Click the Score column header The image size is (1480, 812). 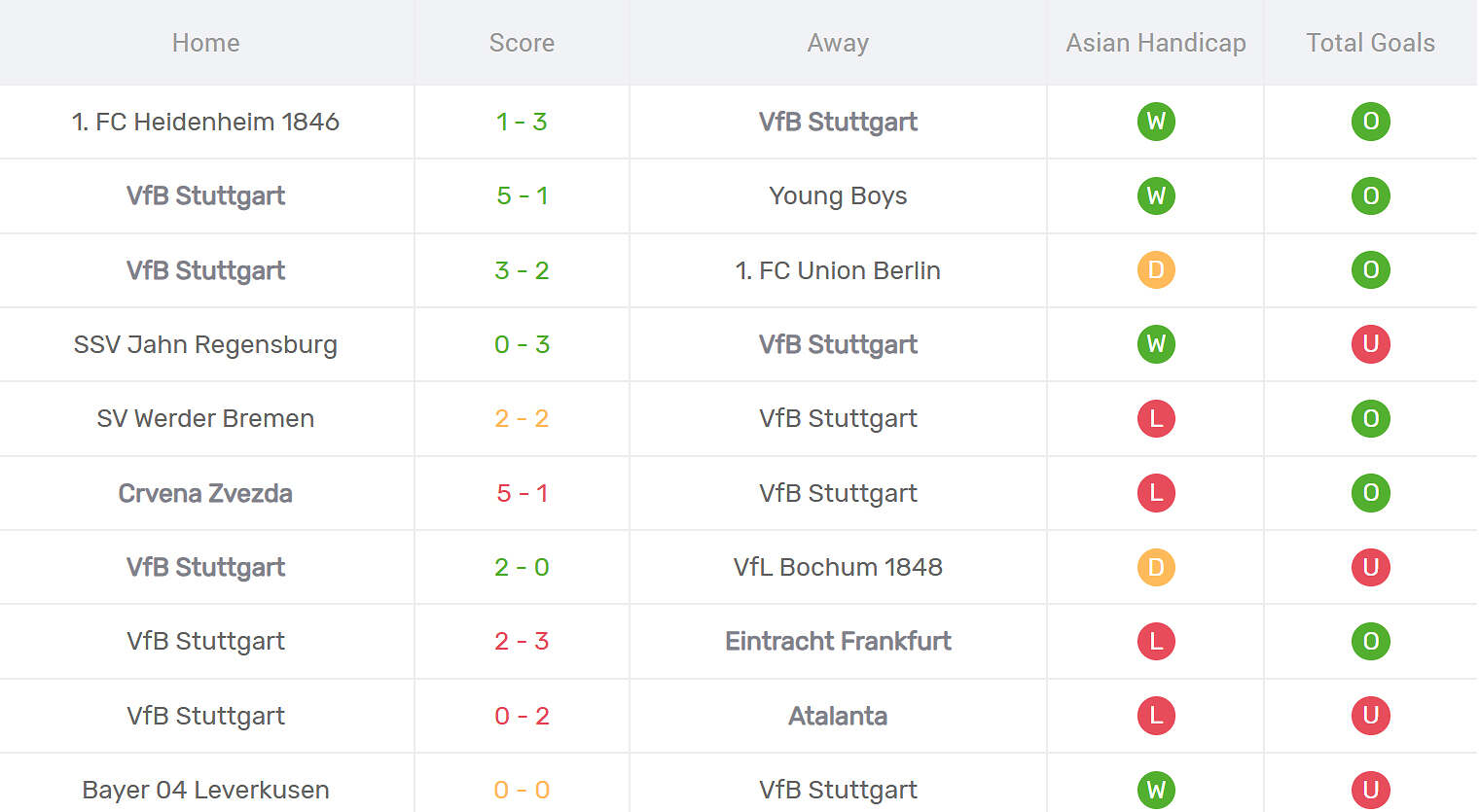(522, 43)
